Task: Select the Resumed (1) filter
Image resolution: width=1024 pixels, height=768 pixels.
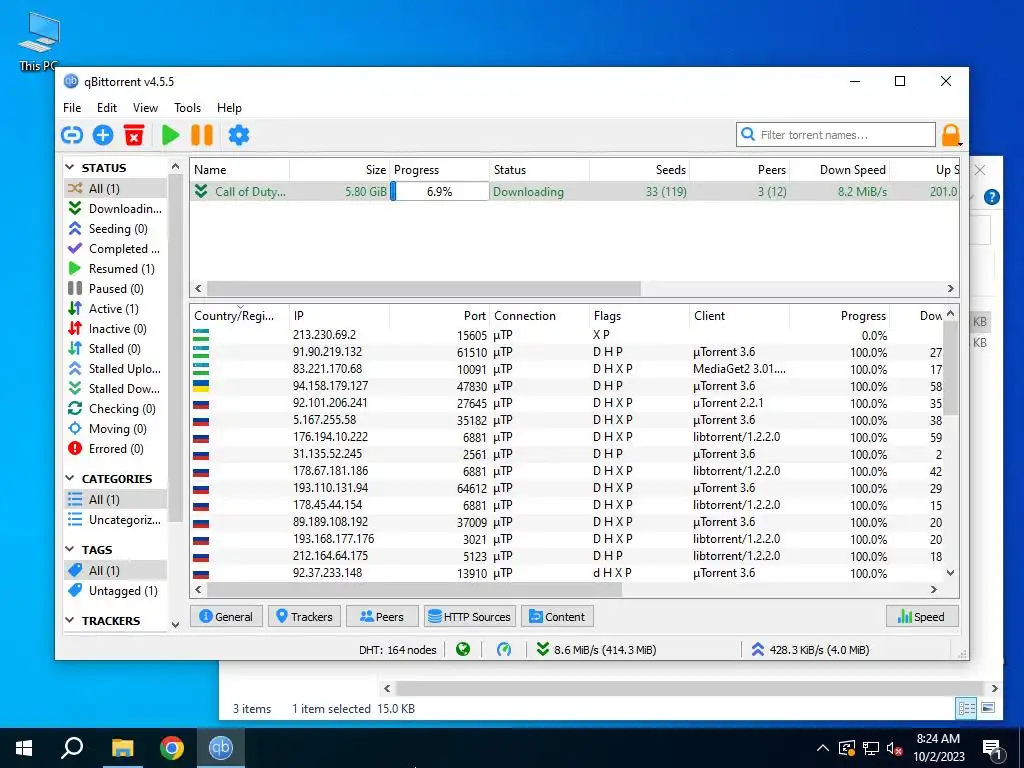Action: [x=115, y=268]
